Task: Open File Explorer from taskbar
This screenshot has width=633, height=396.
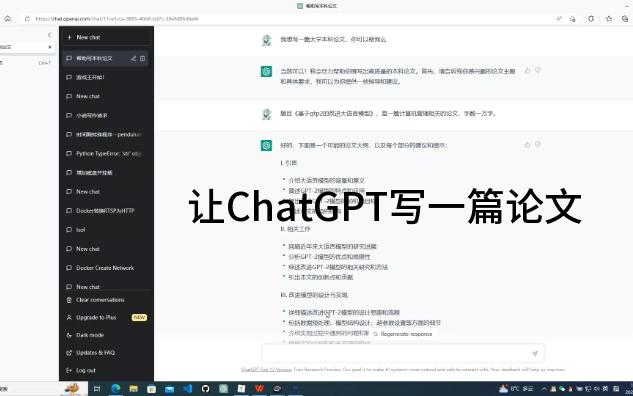Action: (x=134, y=389)
